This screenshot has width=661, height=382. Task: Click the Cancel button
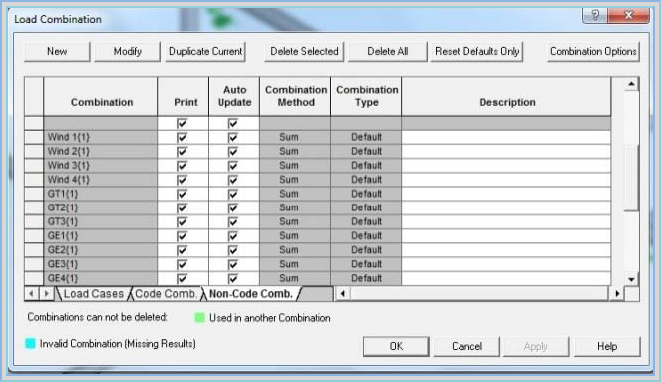[x=467, y=346]
